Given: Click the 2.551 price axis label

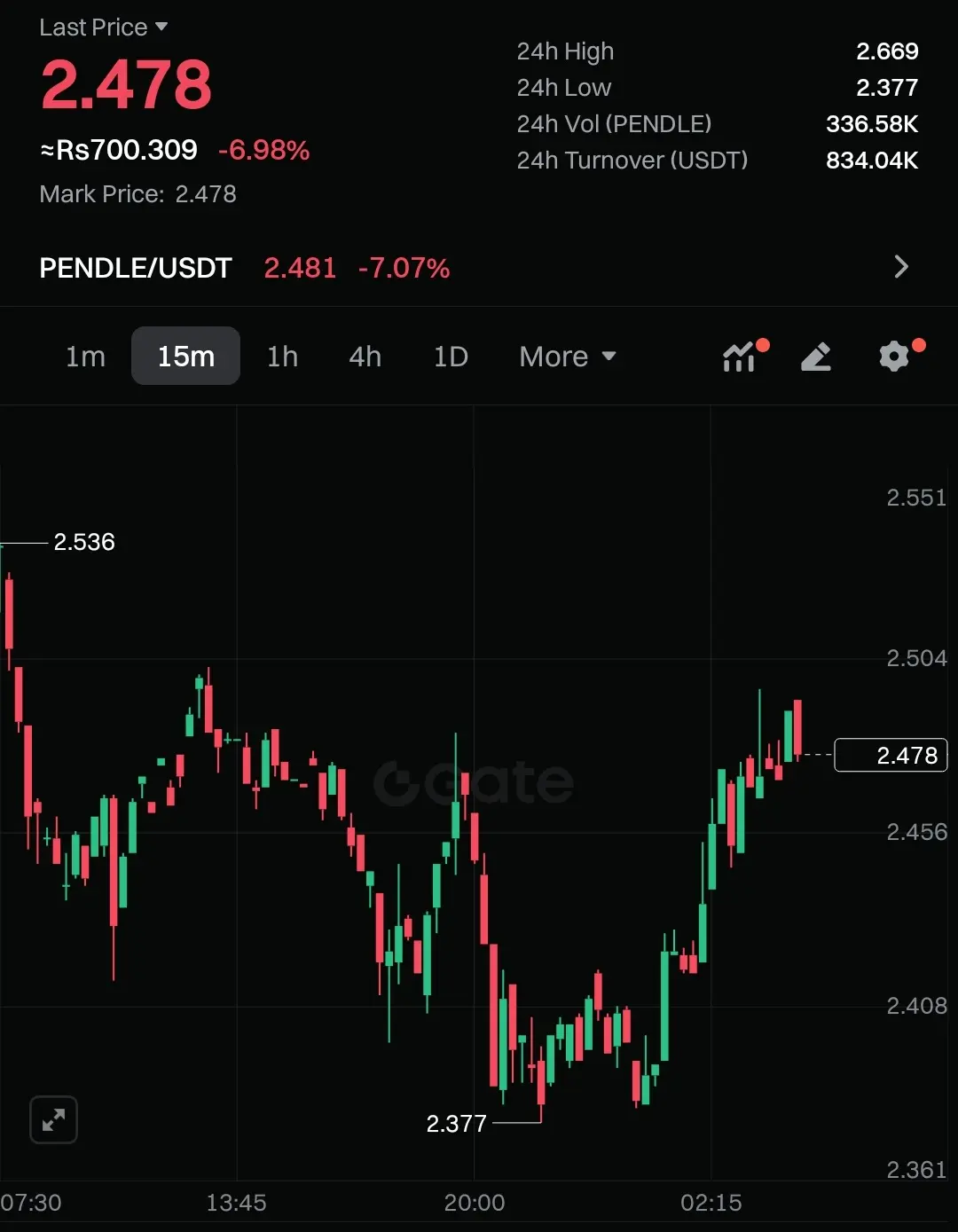Looking at the screenshot, I should (916, 498).
